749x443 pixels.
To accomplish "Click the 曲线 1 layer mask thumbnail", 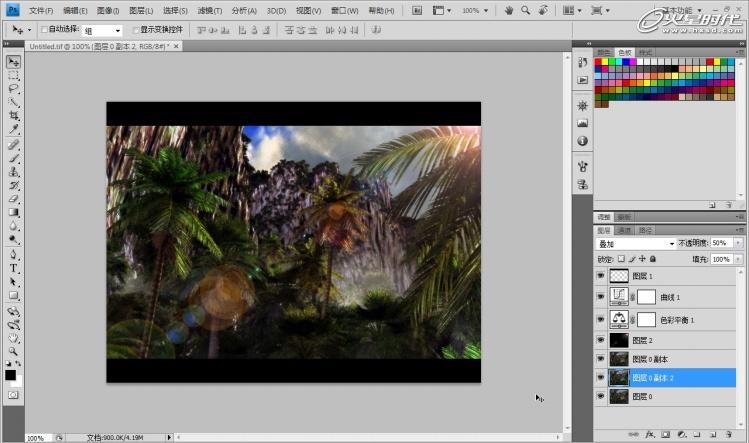I will pyautogui.click(x=646, y=297).
